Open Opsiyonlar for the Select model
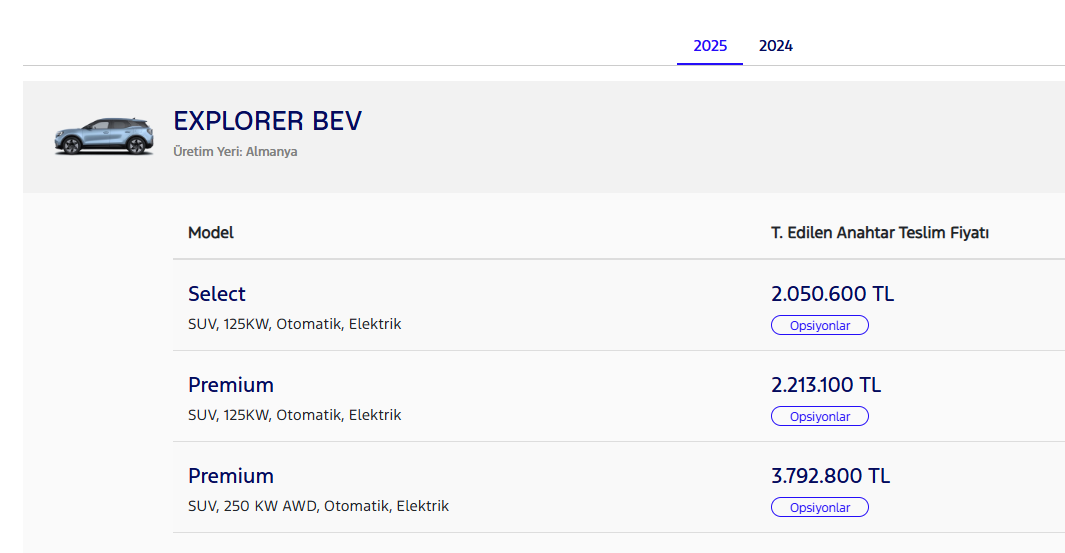The height and width of the screenshot is (553, 1065). [819, 325]
